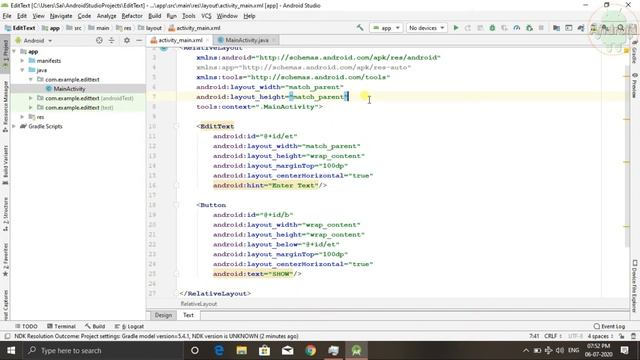Close the MainActivity.java editor tab
The width and height of the screenshot is (640, 360).
pos(274,40)
